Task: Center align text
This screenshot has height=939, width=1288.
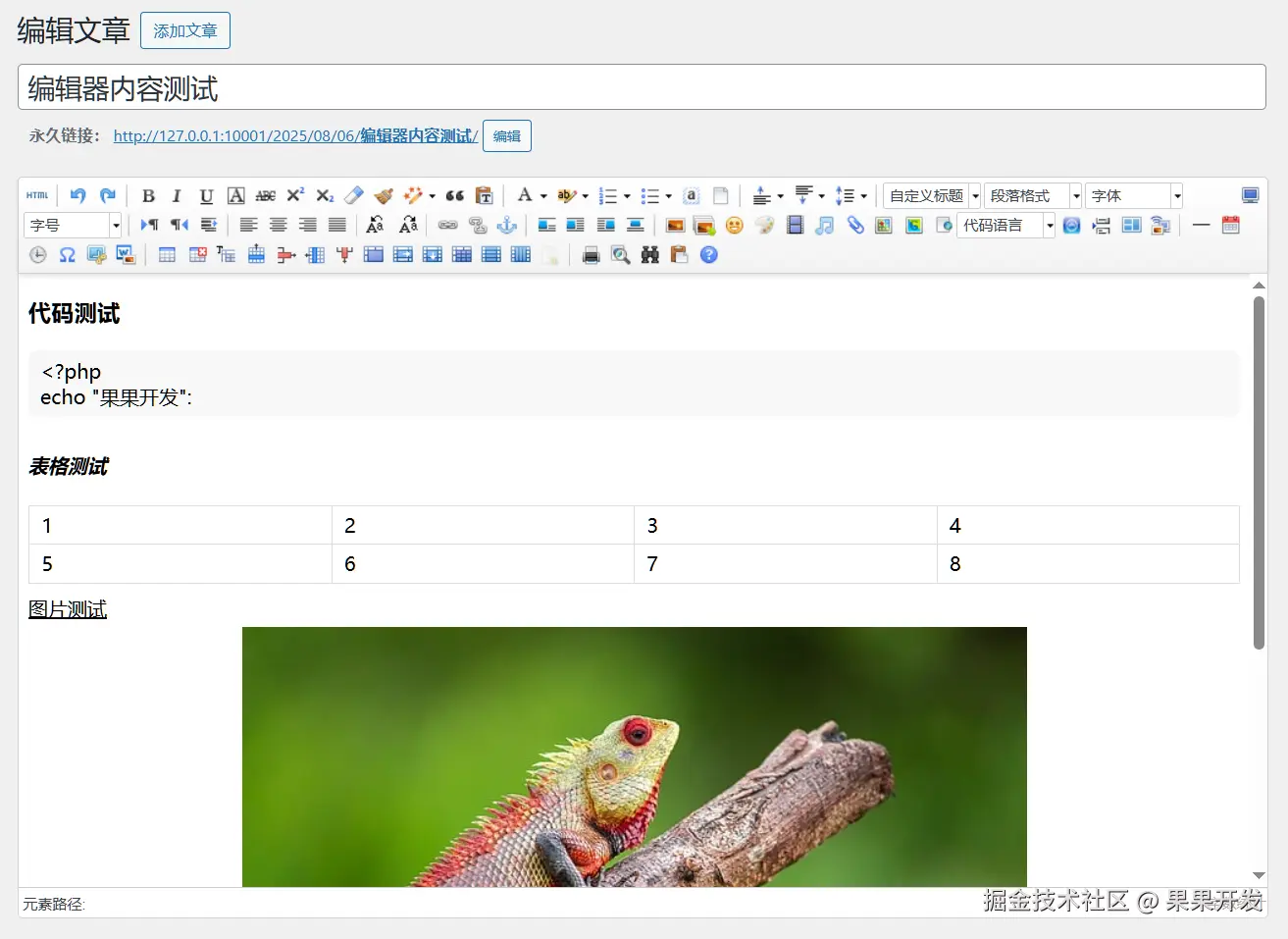Action: (279, 226)
